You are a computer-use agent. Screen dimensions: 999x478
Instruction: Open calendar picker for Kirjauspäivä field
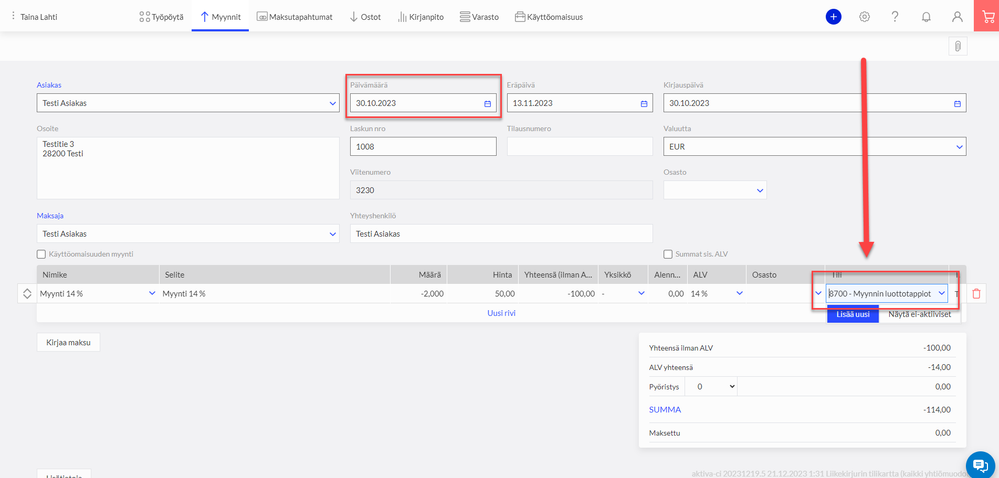point(957,103)
